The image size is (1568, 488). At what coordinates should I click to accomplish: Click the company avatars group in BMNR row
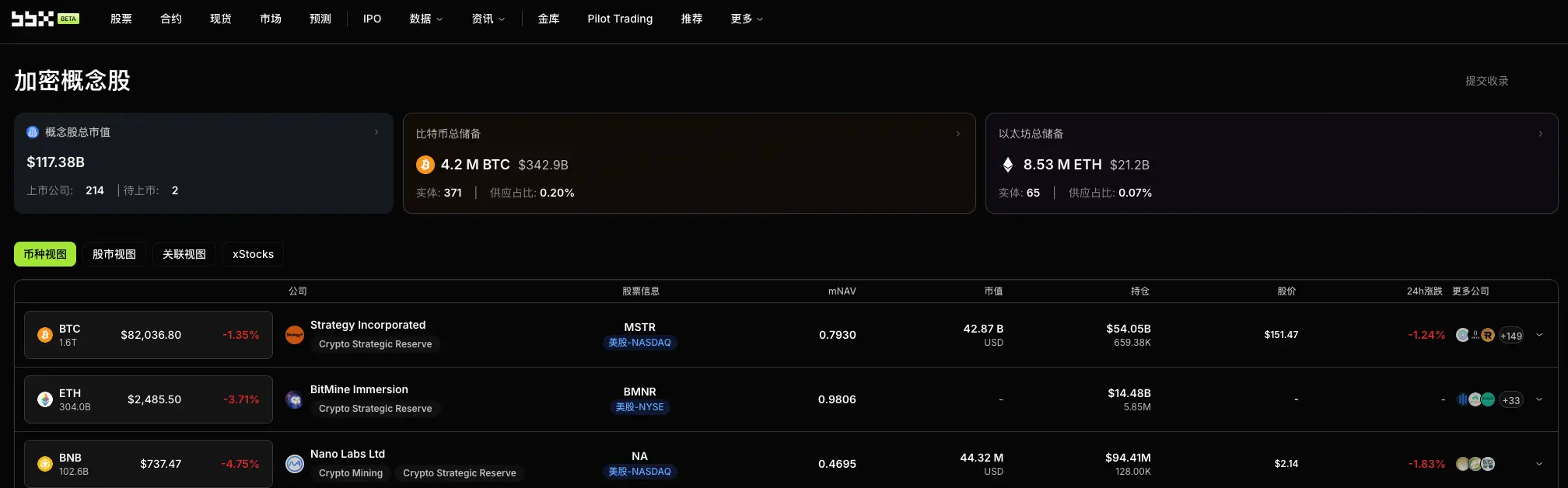pyautogui.click(x=1475, y=399)
